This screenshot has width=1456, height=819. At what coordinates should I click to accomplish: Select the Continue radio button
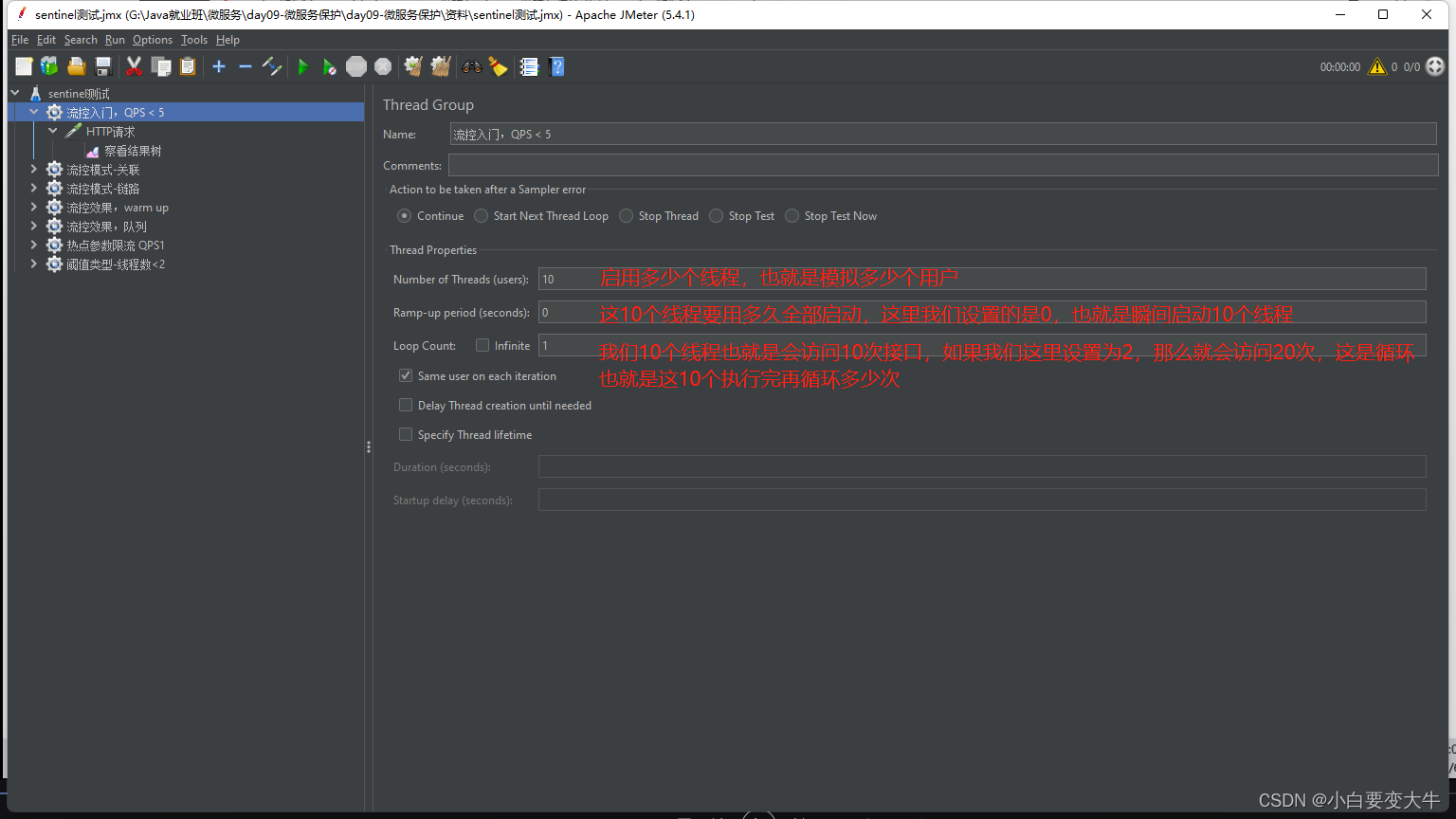point(405,216)
